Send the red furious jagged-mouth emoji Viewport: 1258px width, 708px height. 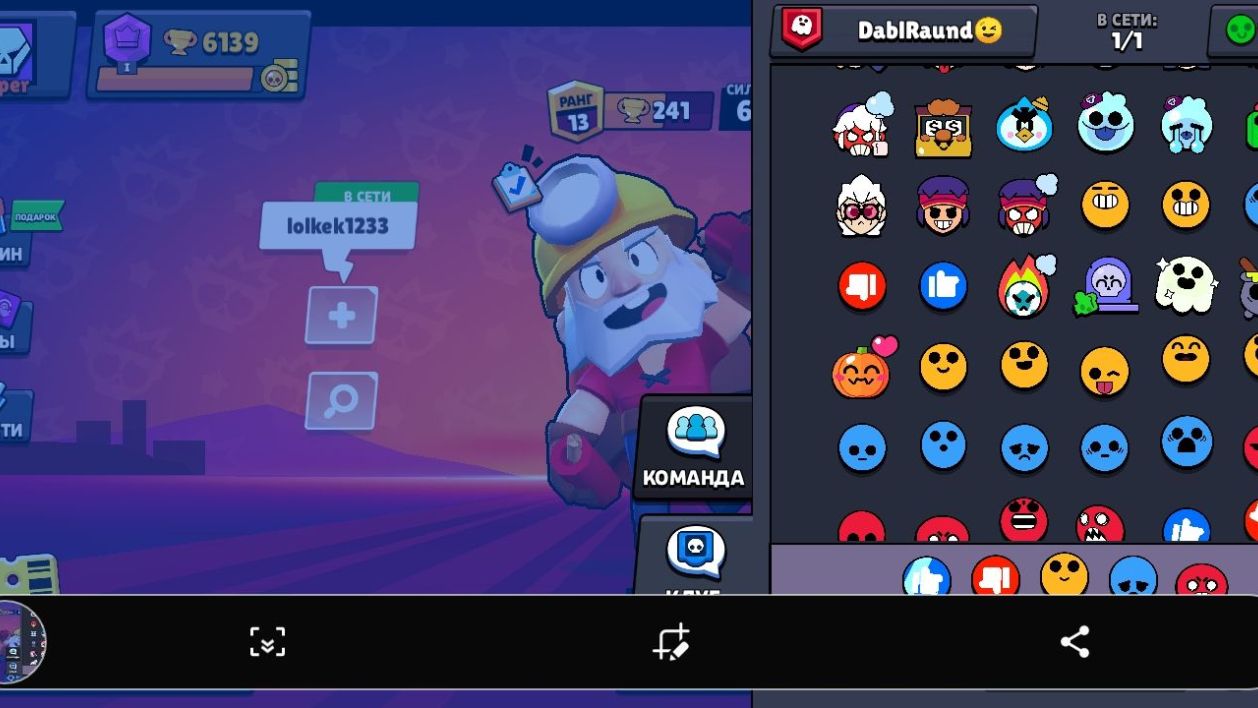1099,525
